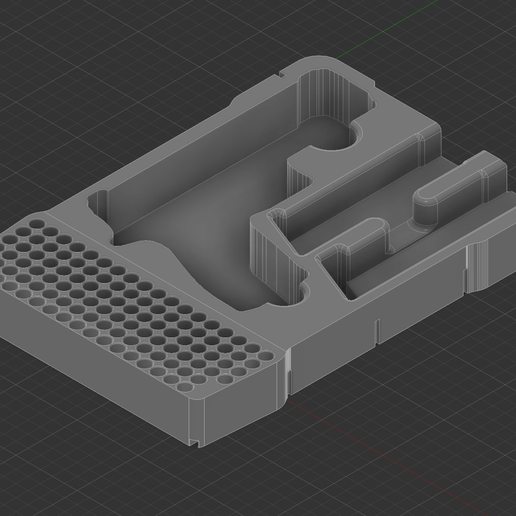
Task: Click the pill-shaped raised boss in the right compartment
Action: 425,207
